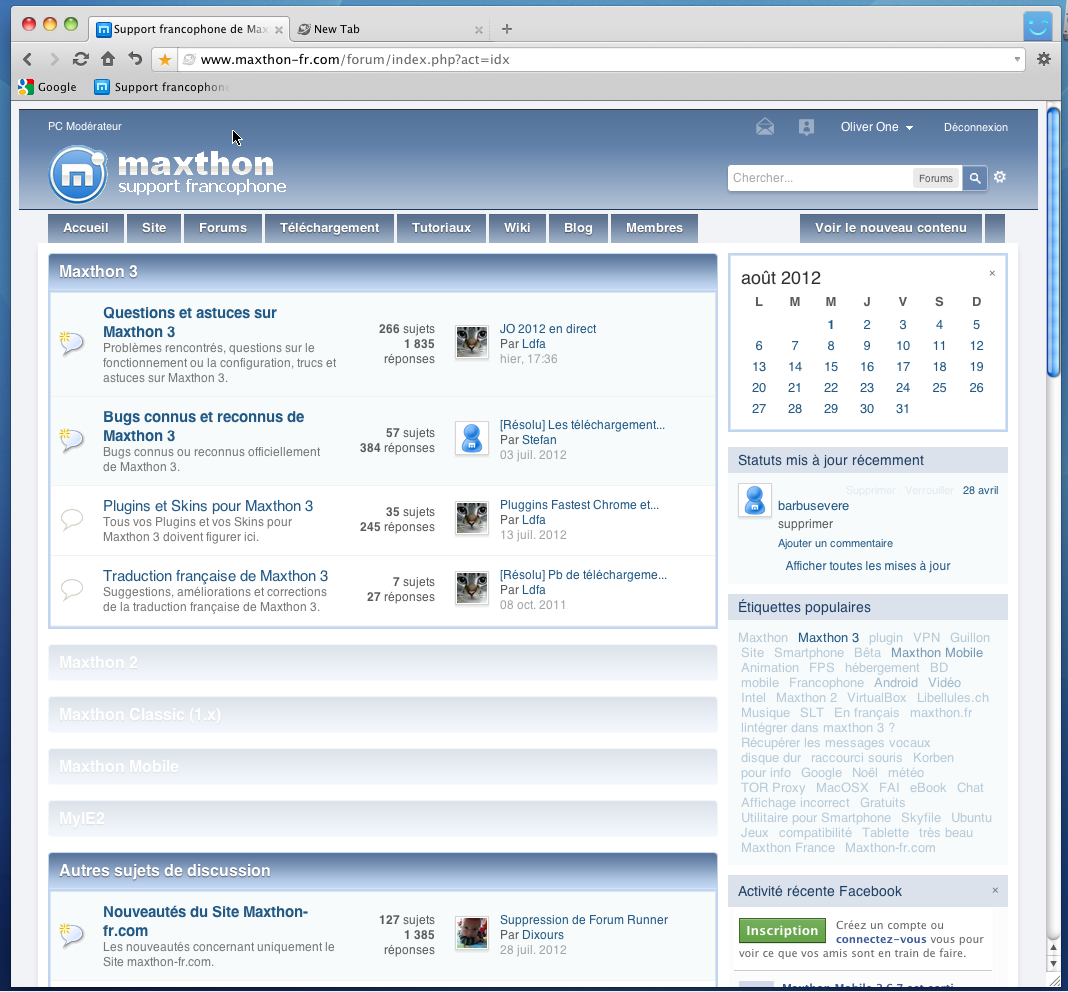
Task: Click the cat avatar beside JO 2012 en direct
Action: coord(471,342)
